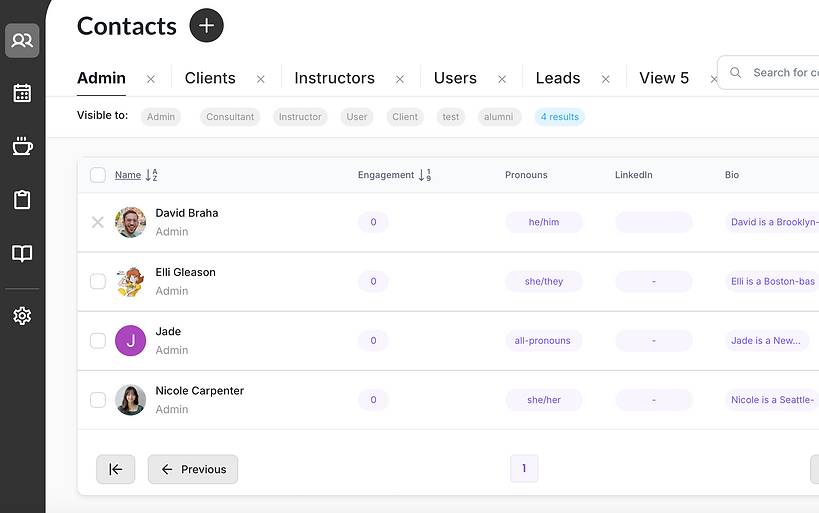This screenshot has height=513, width=819.
Task: Add new contact with plus button
Action: pyautogui.click(x=206, y=25)
